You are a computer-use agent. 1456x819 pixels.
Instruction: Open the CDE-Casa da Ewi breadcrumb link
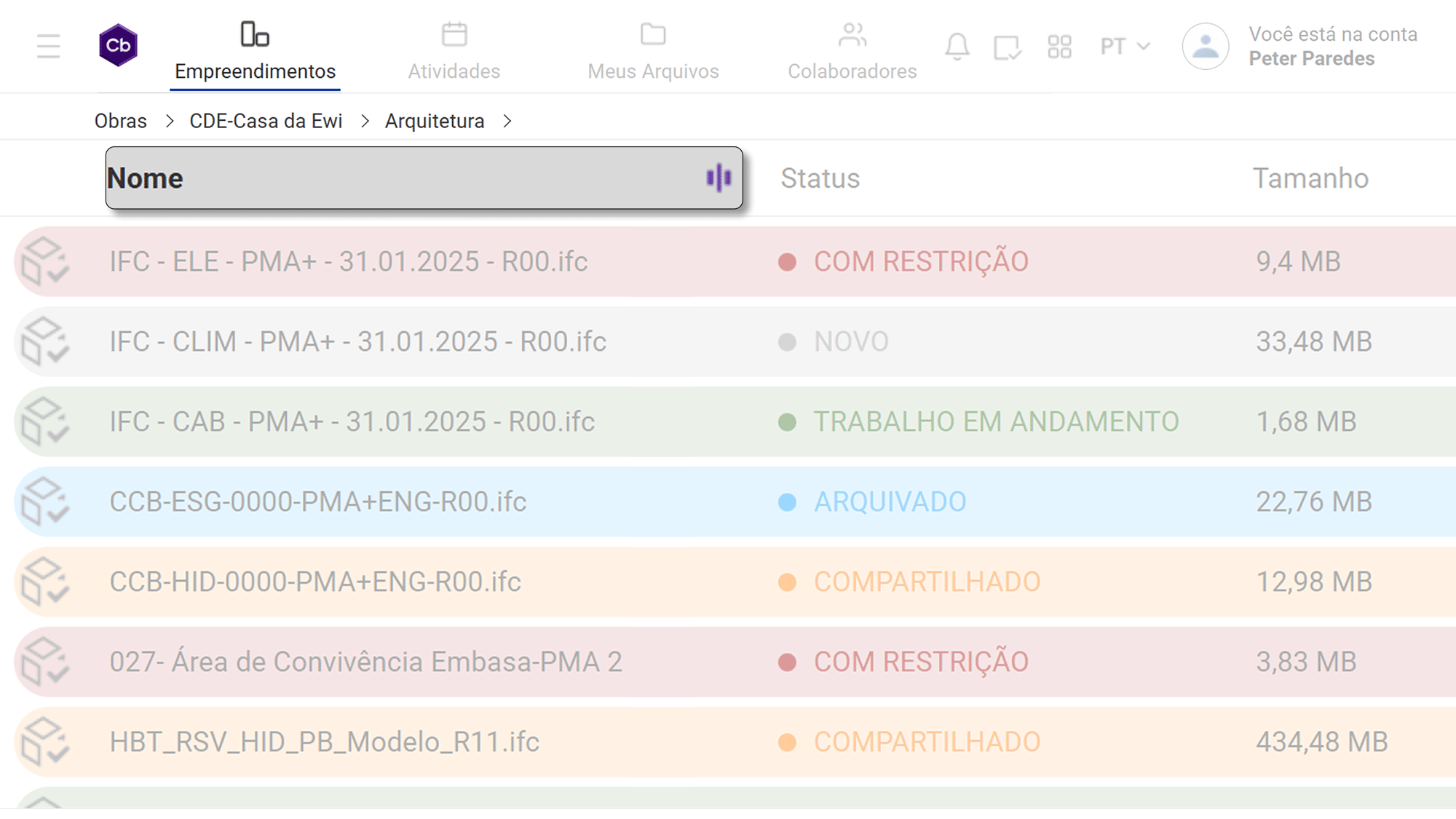point(266,121)
